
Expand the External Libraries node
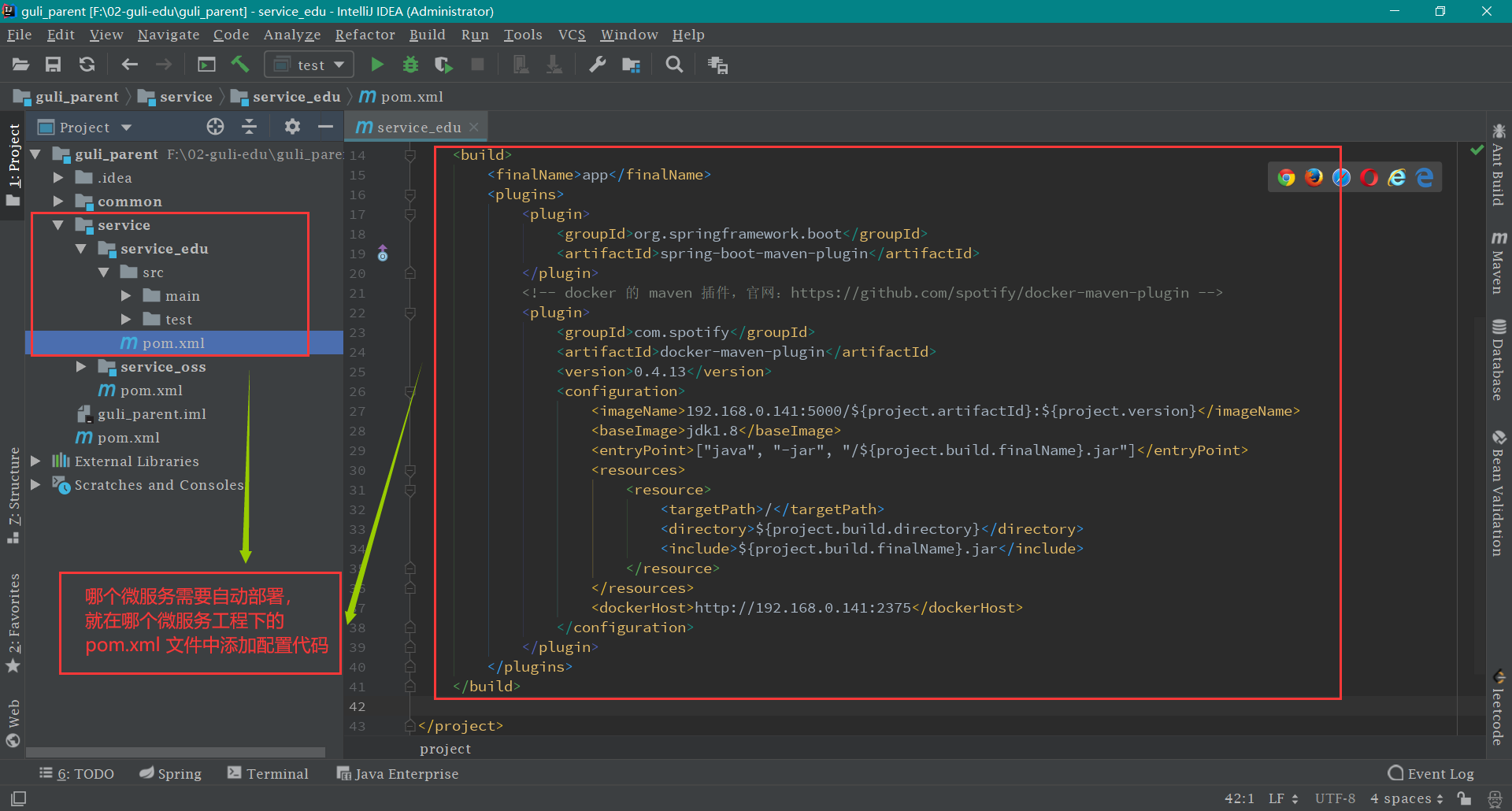click(35, 461)
